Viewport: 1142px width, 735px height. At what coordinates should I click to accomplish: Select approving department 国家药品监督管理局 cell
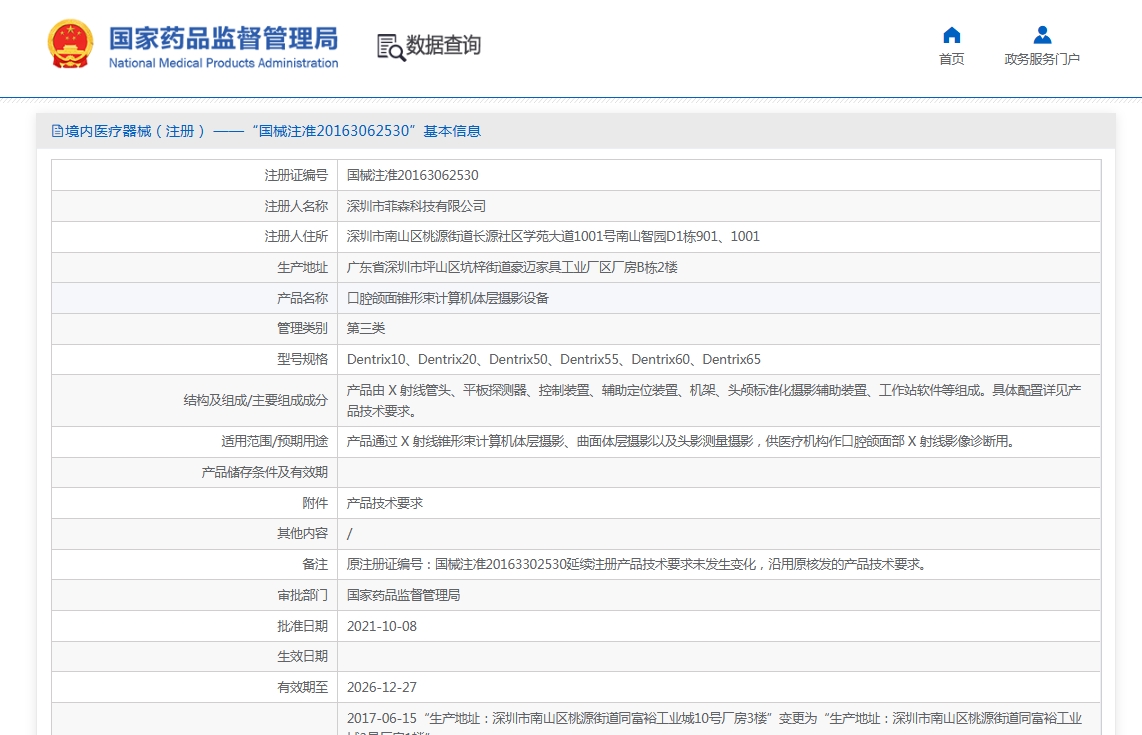coord(403,595)
